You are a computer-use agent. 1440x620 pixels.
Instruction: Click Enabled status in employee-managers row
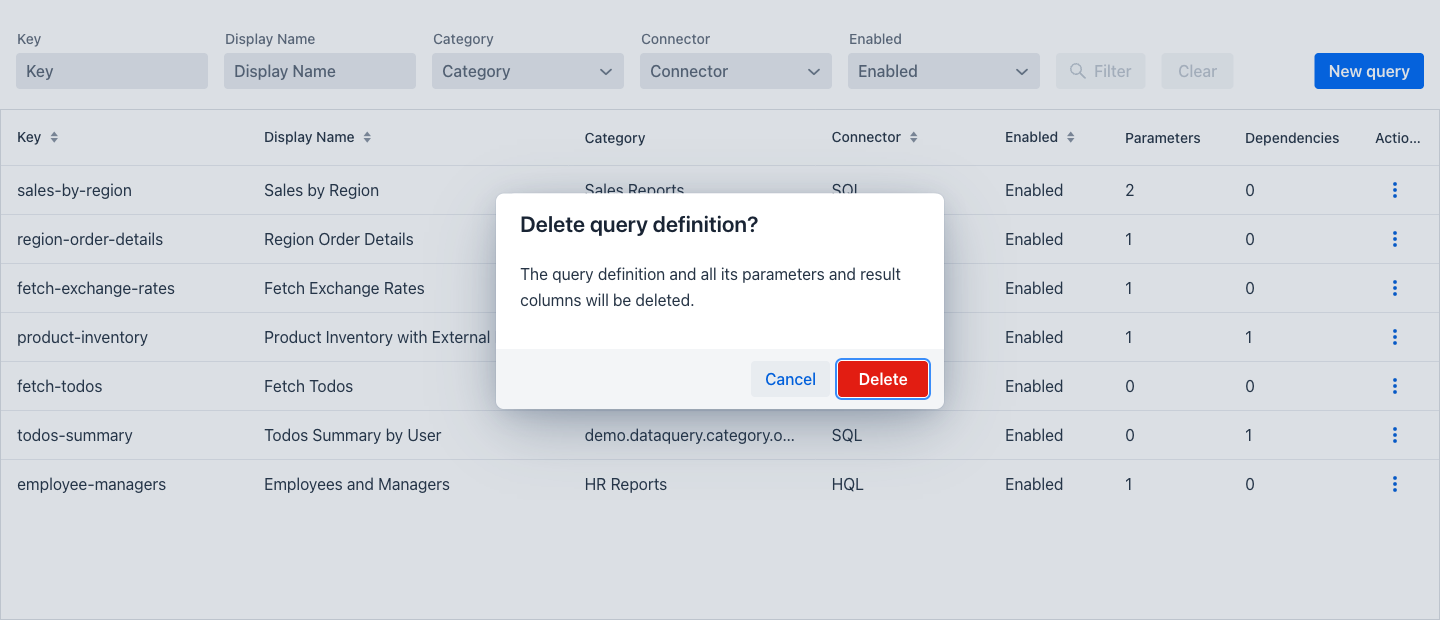1034,484
